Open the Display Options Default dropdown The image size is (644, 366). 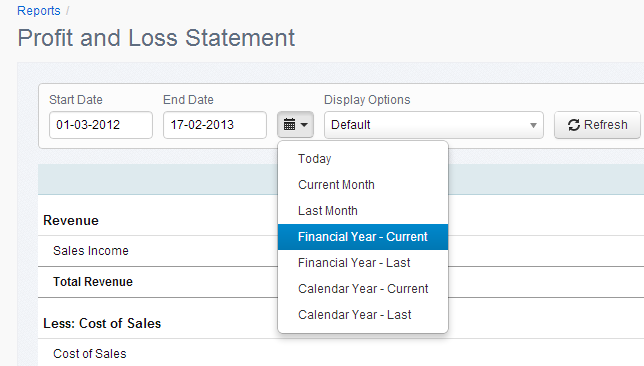tap(434, 125)
